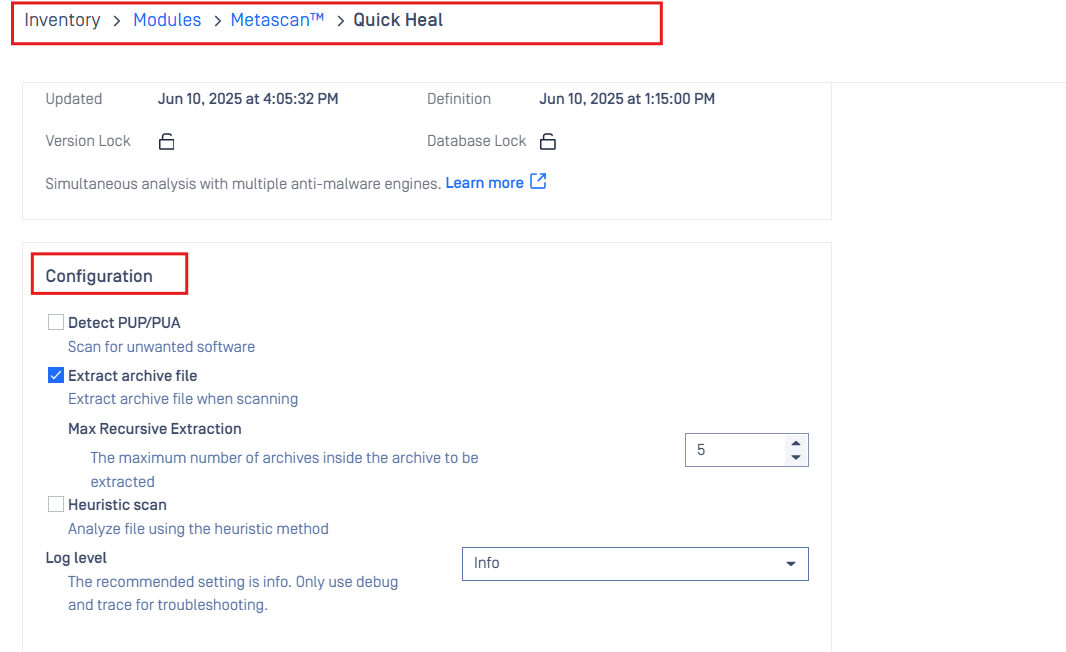Click 'Analyze file using the heuristic method' text
1066x652 pixels.
pos(199,529)
